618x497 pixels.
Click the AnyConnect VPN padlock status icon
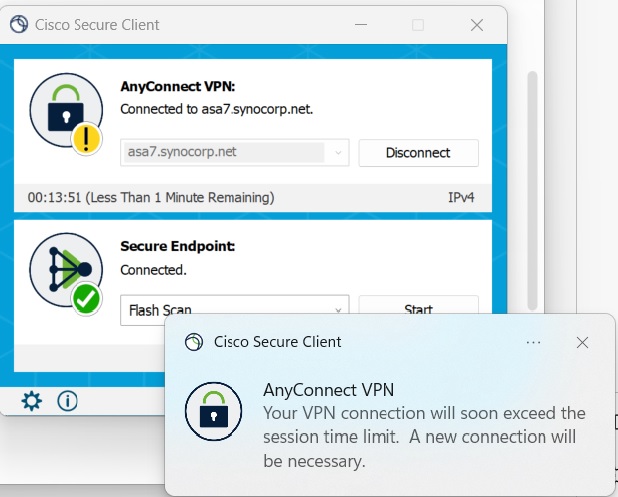pos(66,110)
